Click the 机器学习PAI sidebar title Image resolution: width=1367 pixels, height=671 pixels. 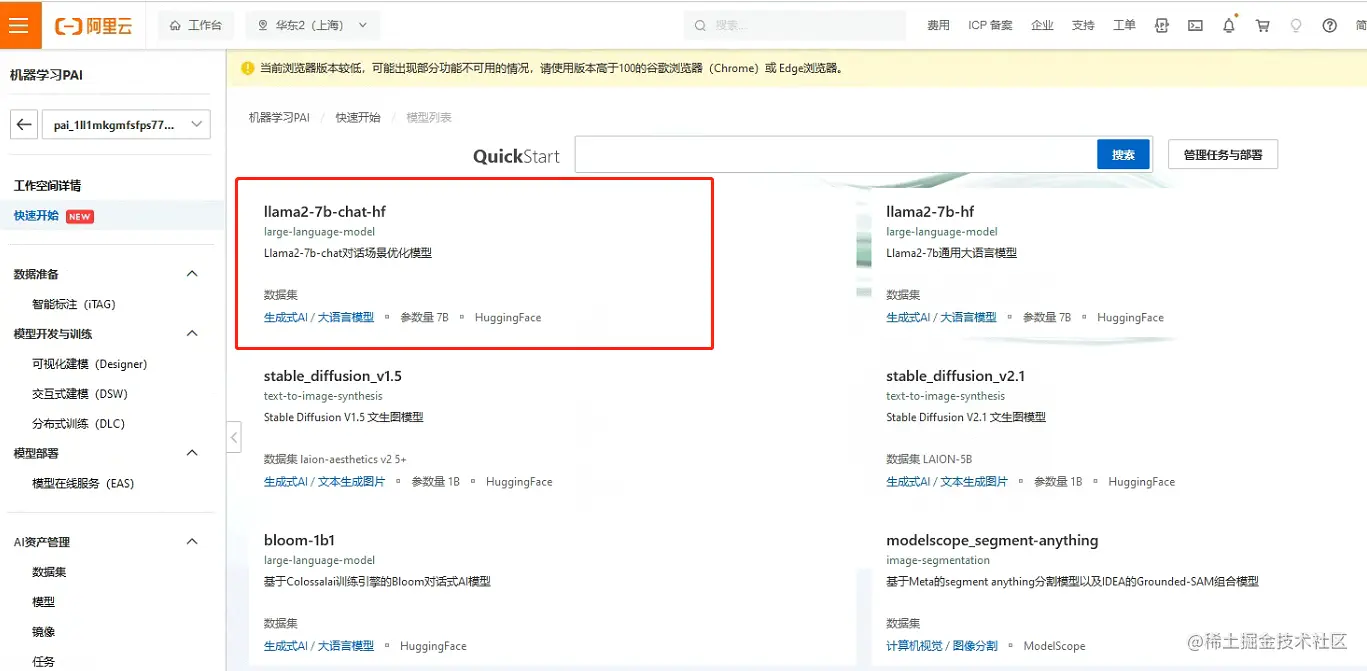[47, 75]
